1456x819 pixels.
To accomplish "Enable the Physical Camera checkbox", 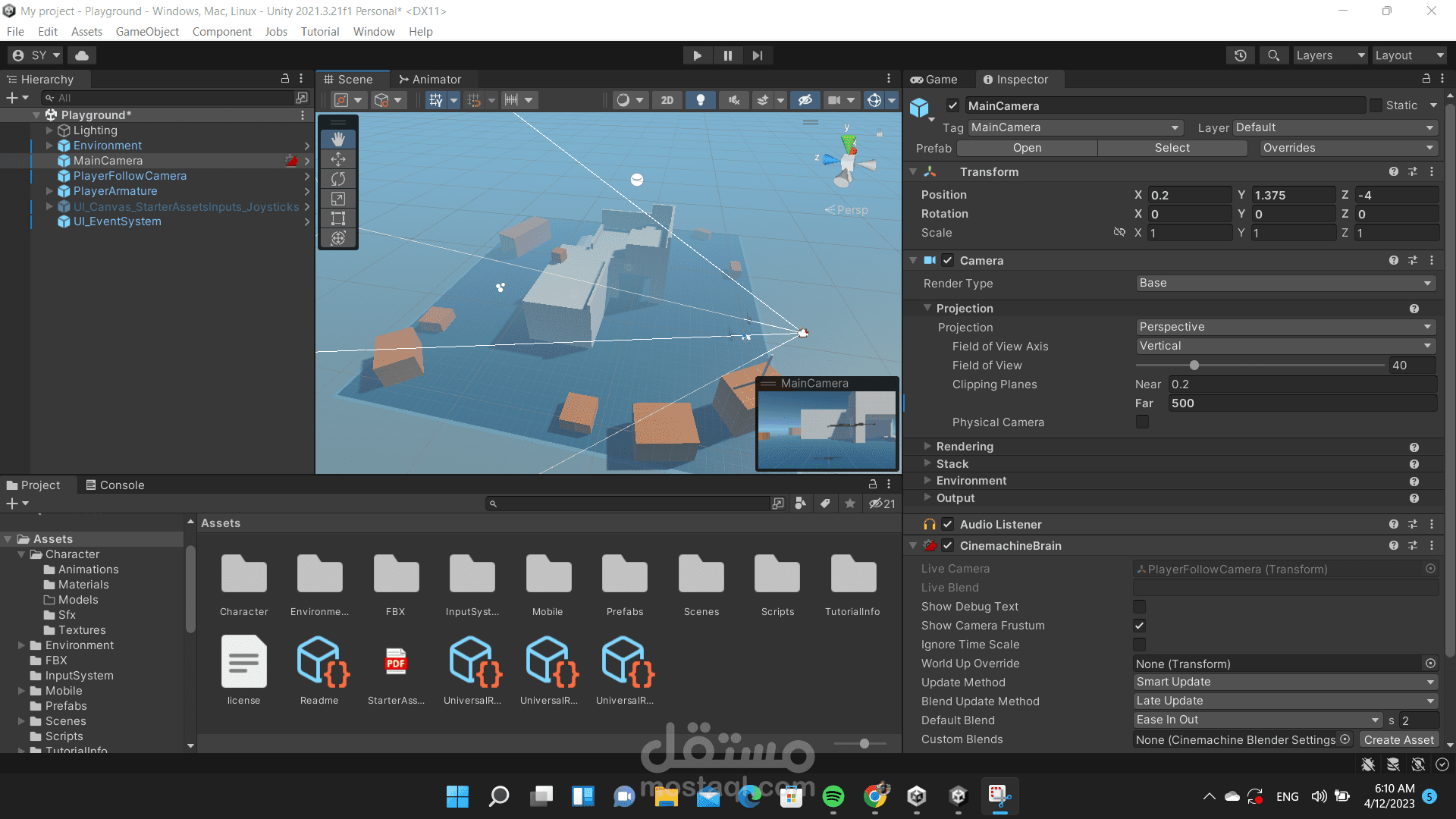I will [1142, 422].
